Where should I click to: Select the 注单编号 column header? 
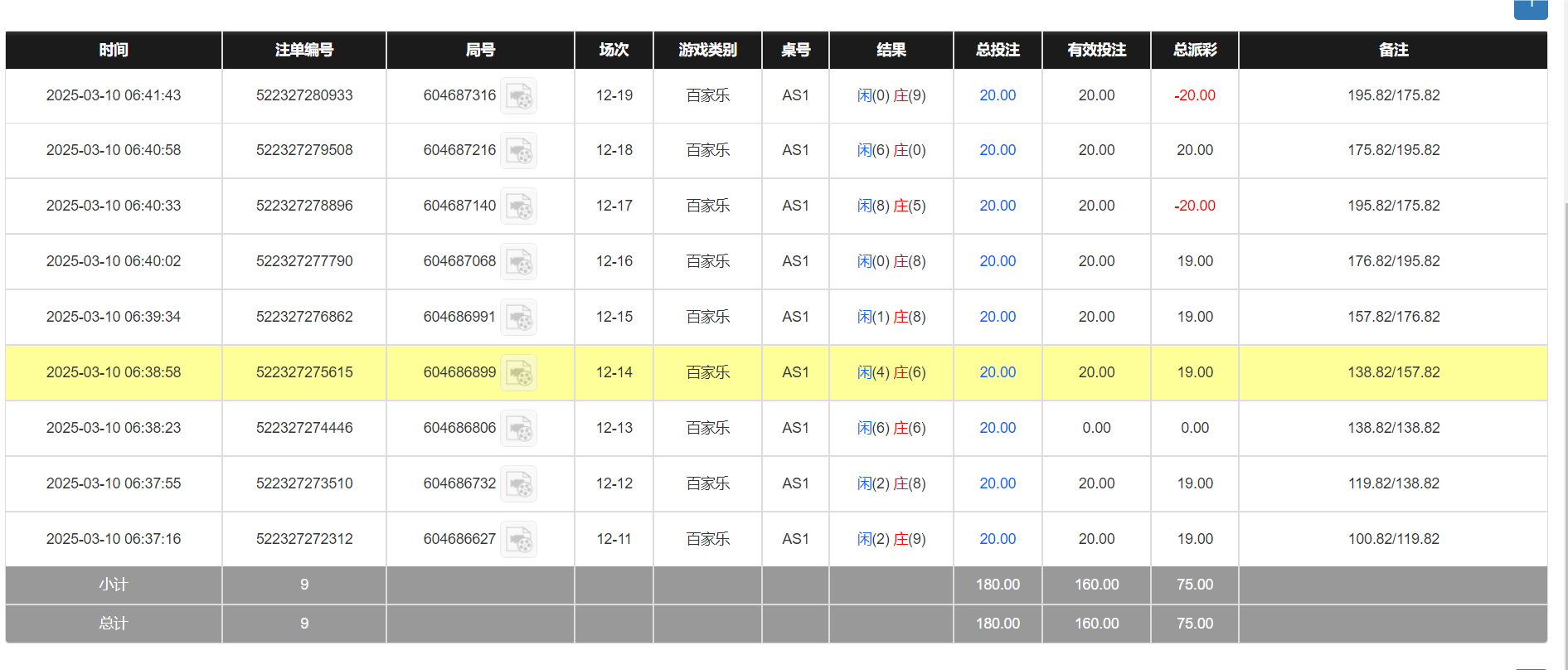304,50
